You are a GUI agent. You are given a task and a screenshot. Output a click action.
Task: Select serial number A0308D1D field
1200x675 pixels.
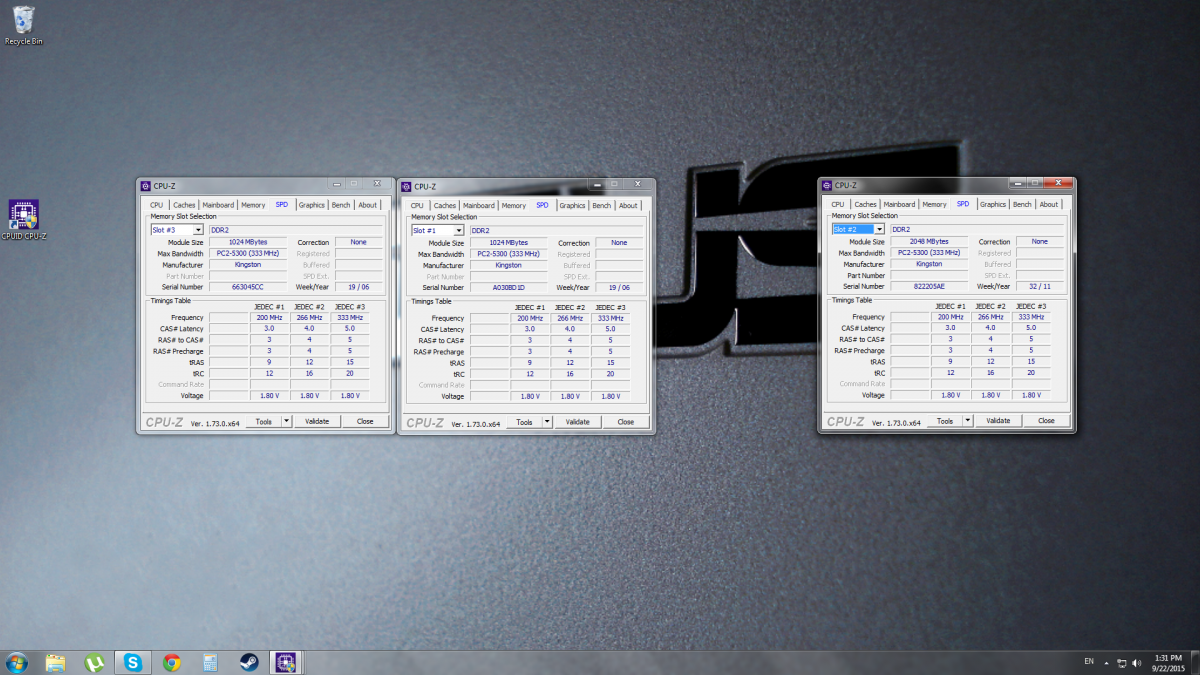[509, 287]
